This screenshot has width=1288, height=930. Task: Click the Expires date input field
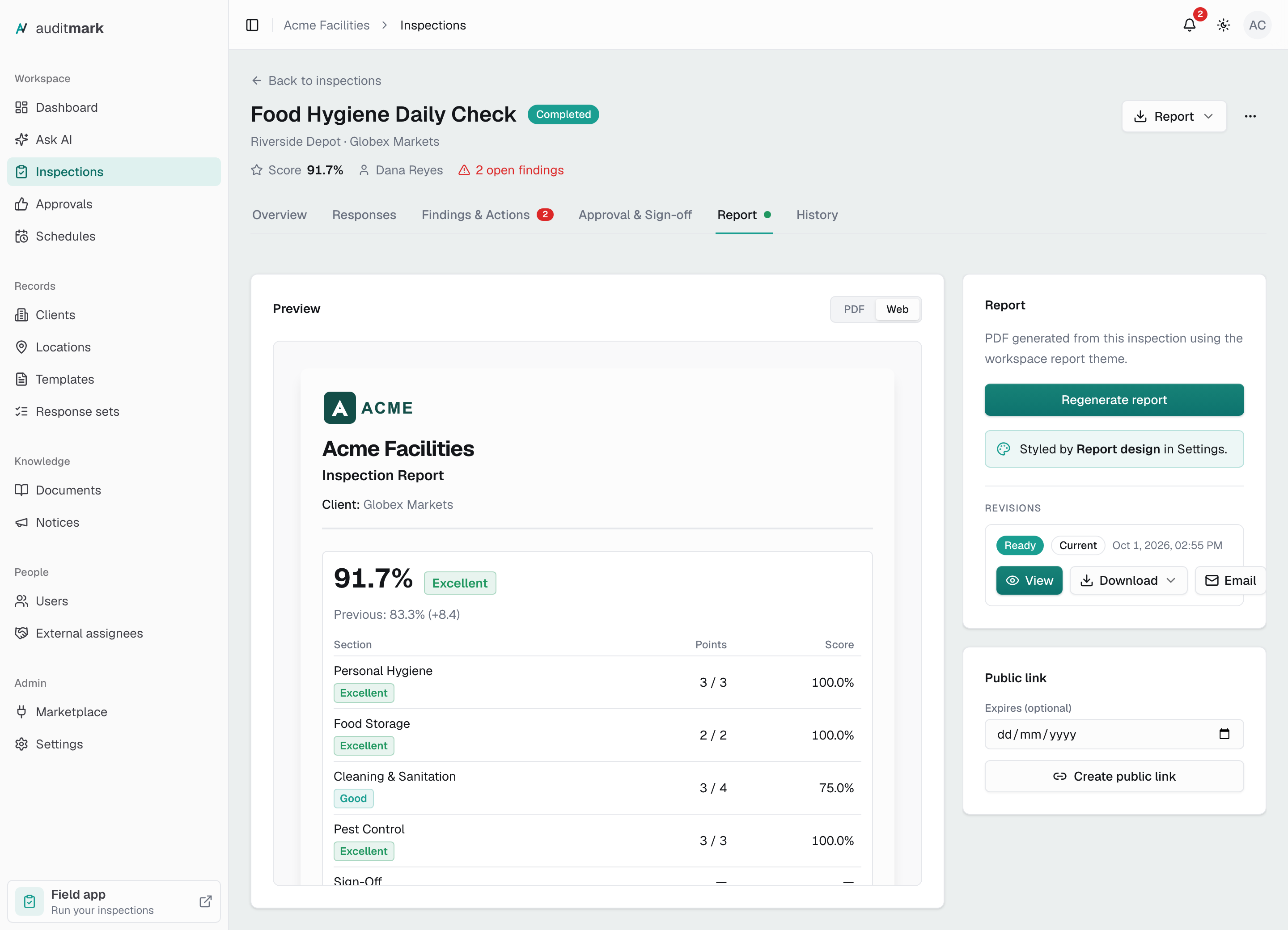pyautogui.click(x=1114, y=734)
